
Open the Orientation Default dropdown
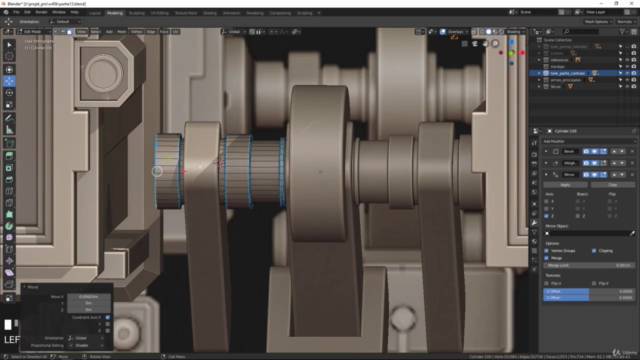64,22
